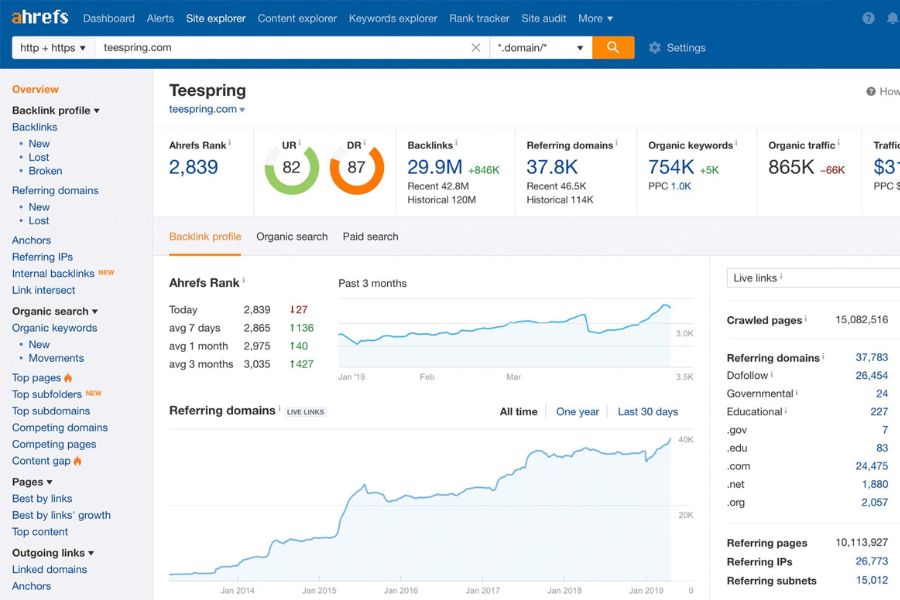Open Competing domains in the sidebar

(60, 428)
